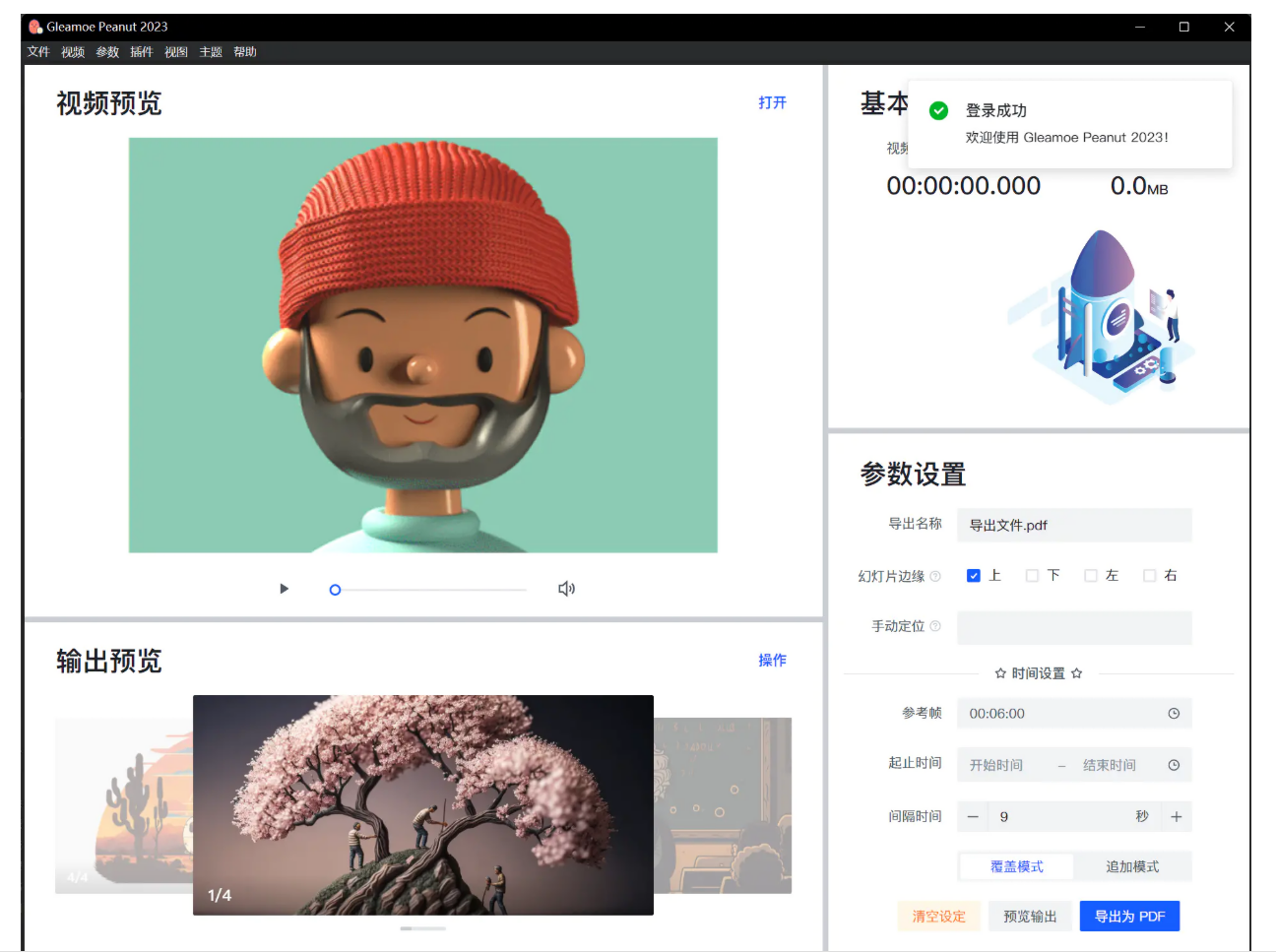Play the video preview
The width and height of the screenshot is (1276, 952).
coord(284,589)
